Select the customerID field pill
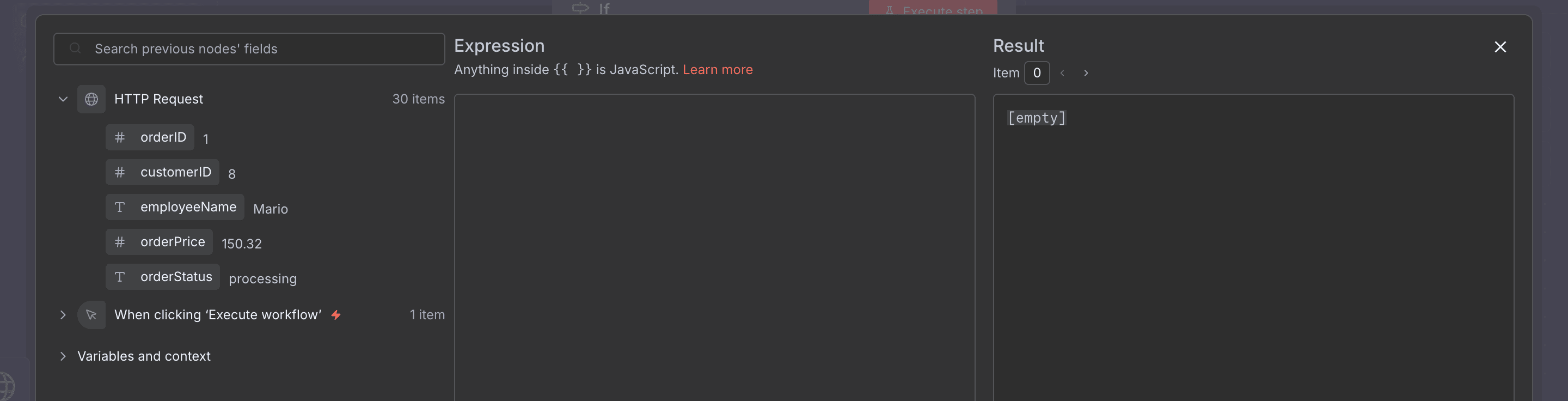 pyautogui.click(x=162, y=173)
